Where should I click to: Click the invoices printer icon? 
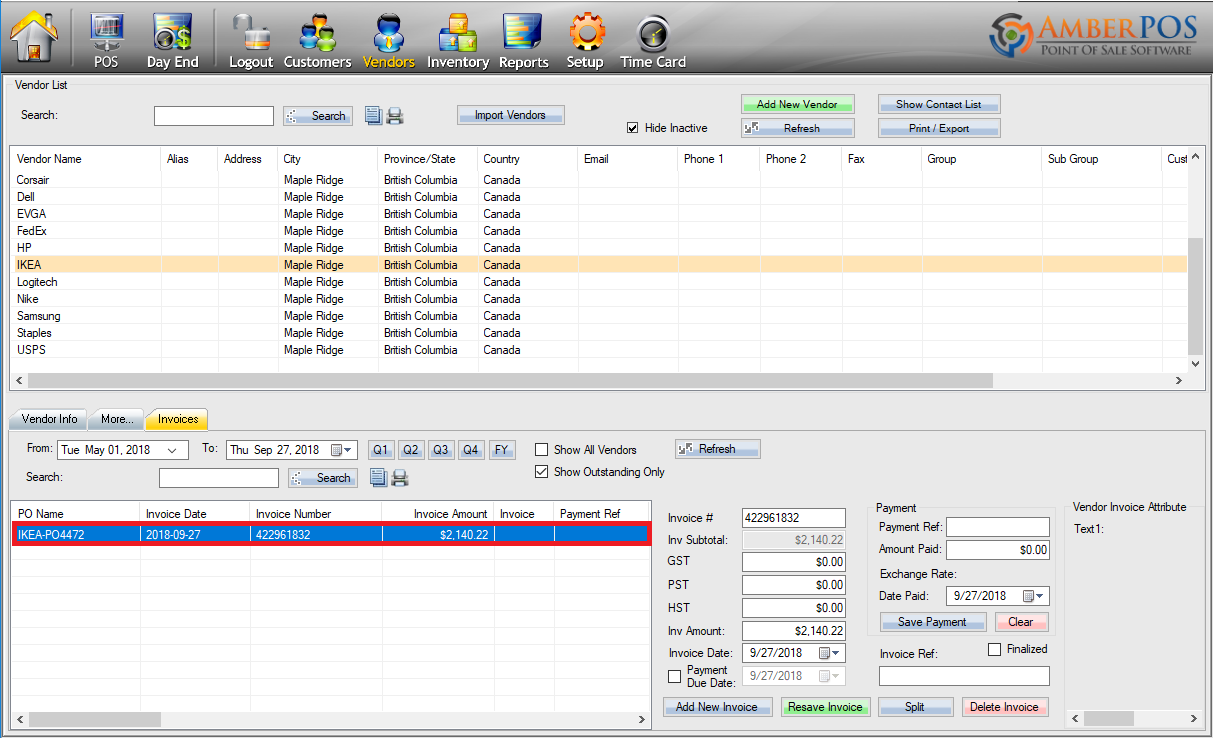tap(400, 478)
